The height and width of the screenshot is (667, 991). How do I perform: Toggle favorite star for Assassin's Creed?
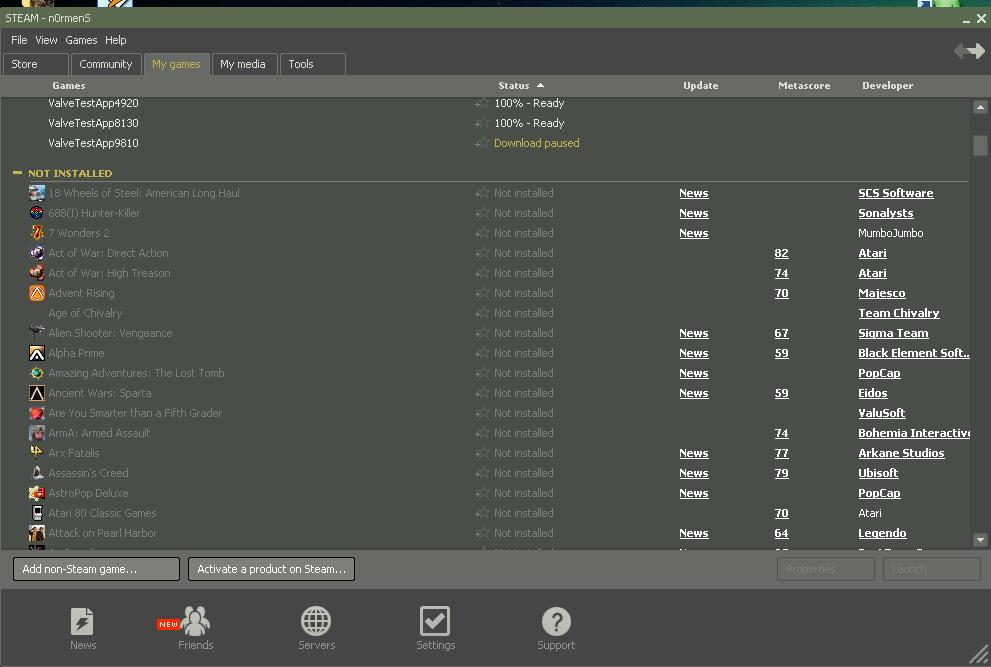pyautogui.click(x=482, y=473)
